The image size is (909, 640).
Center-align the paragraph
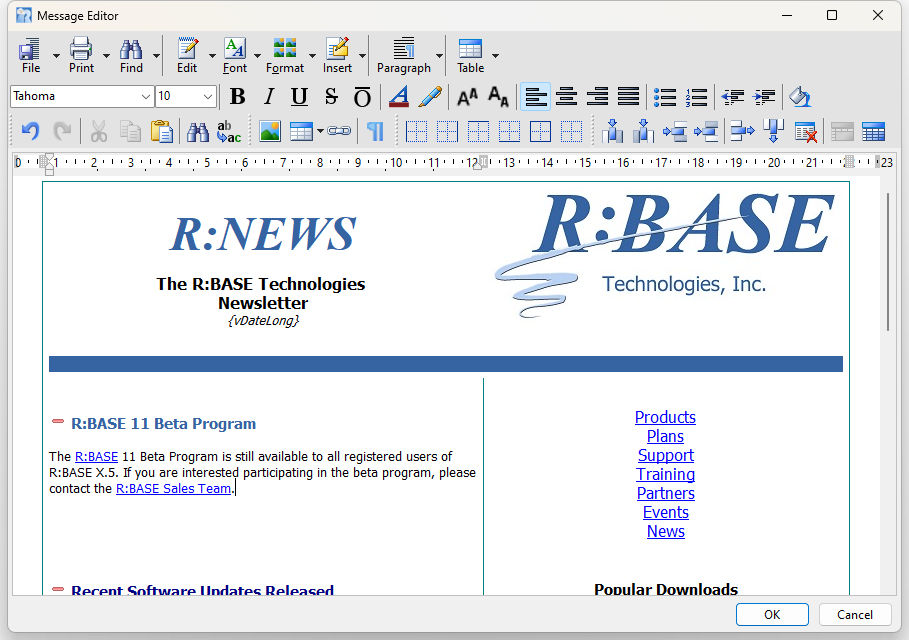tap(566, 97)
